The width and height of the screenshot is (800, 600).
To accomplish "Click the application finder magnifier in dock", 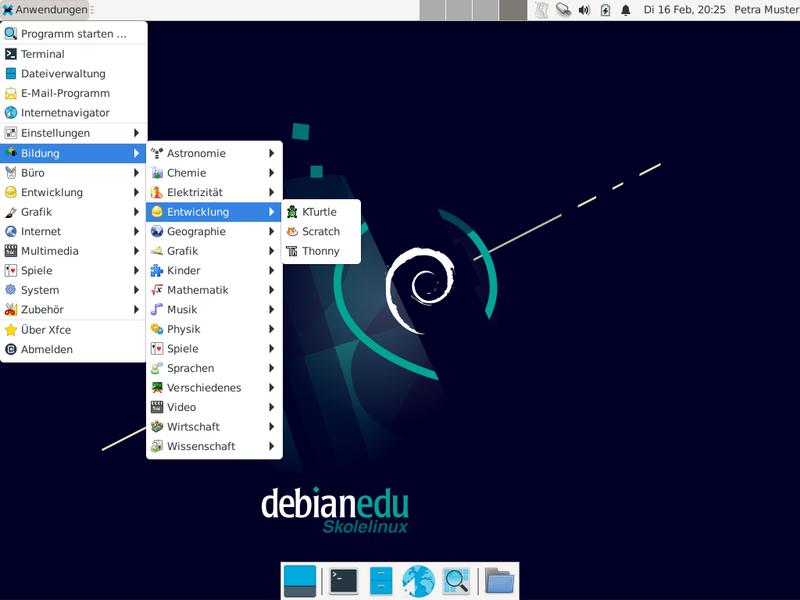I will pyautogui.click(x=456, y=581).
